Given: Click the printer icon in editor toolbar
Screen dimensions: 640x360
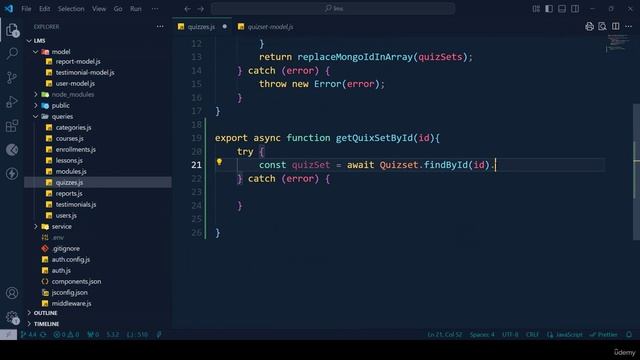Looking at the screenshot, I should coord(589,27).
